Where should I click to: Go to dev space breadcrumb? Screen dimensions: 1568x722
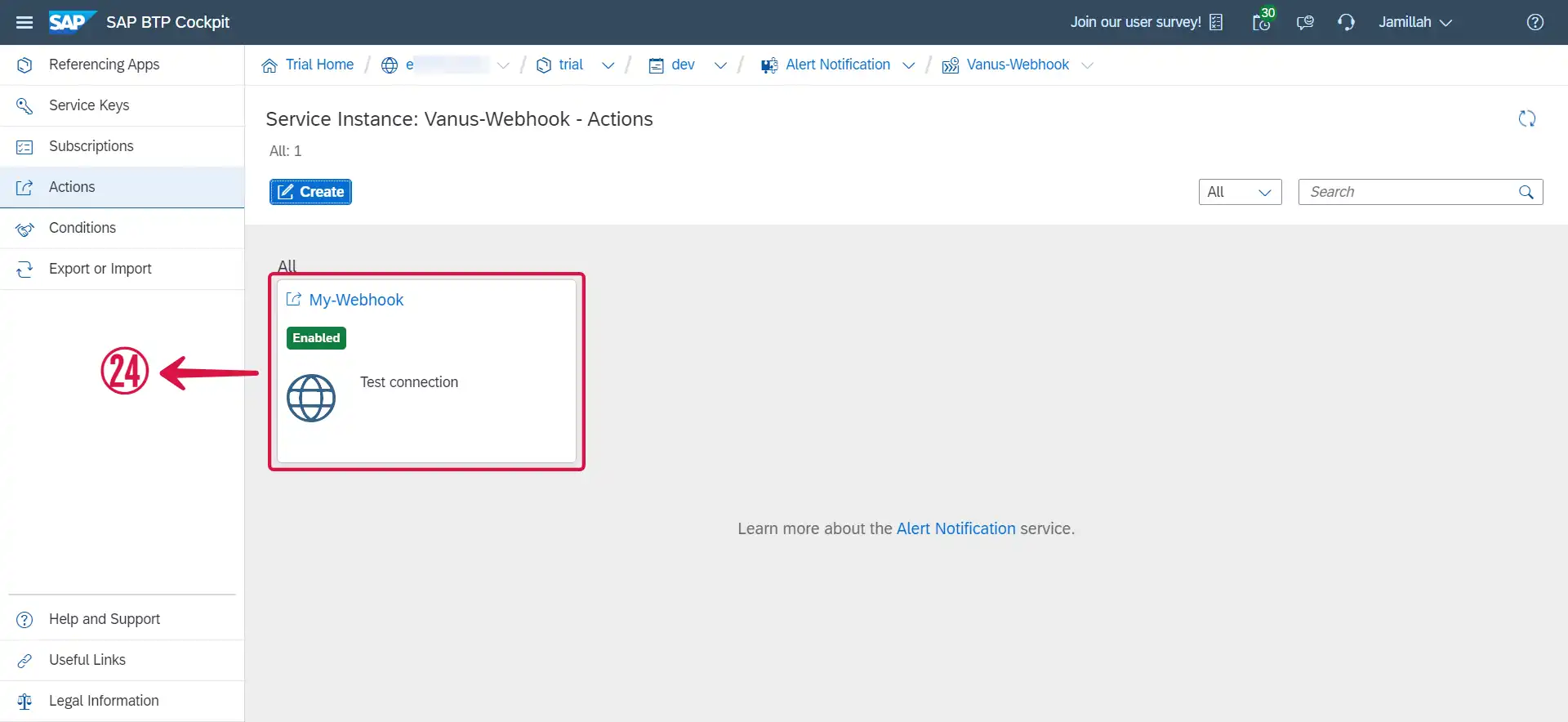683,65
